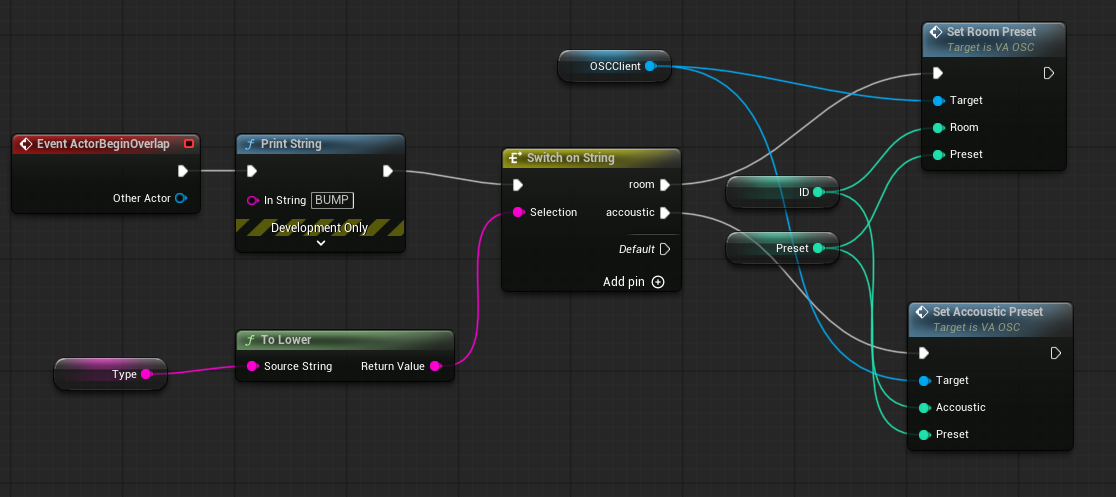The width and height of the screenshot is (1116, 497).
Task: Click Event ActorBeginOverlap red delegate pin
Action: pyautogui.click(x=189, y=144)
